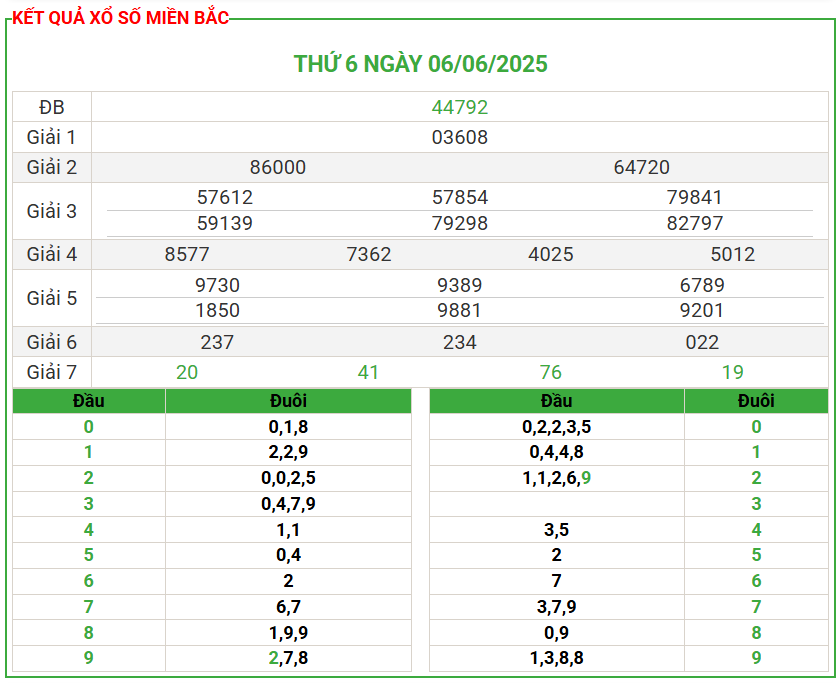Select Giải 6 number 234
Viewport: 839px width, 683px height.
pos(460,342)
